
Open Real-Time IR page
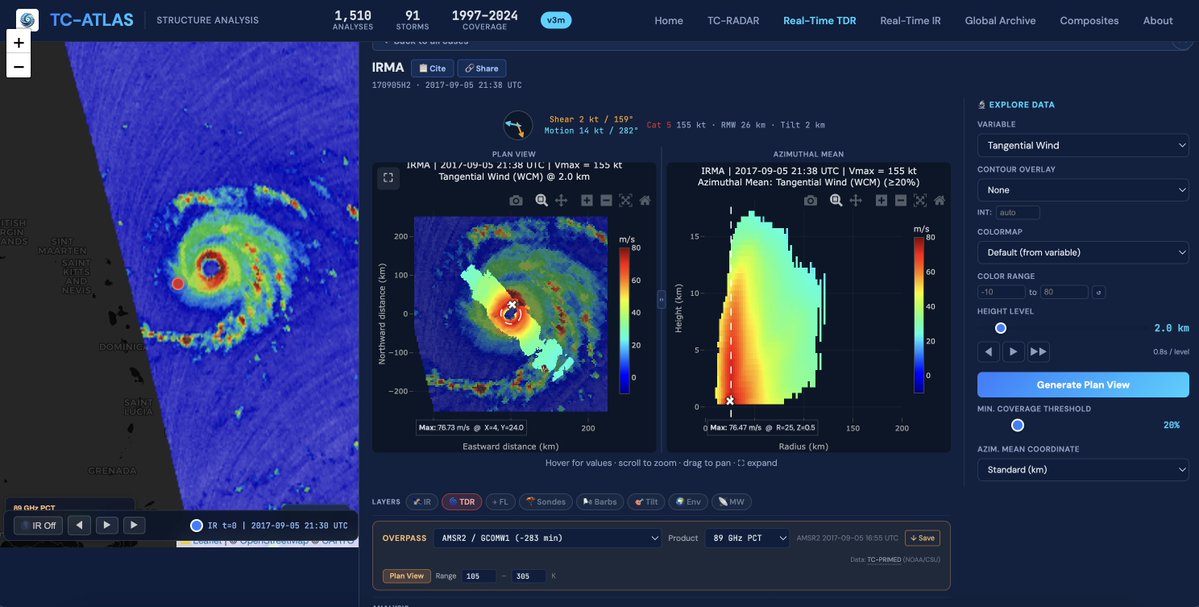[x=910, y=21]
